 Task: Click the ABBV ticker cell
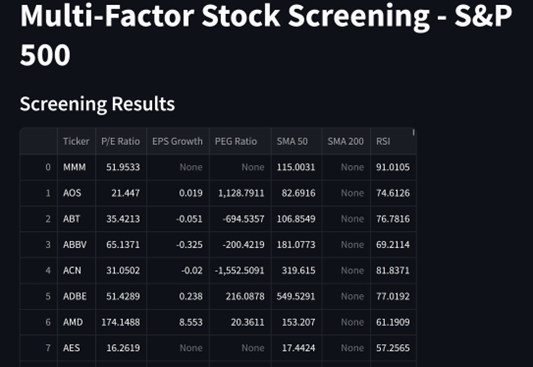pos(76,245)
